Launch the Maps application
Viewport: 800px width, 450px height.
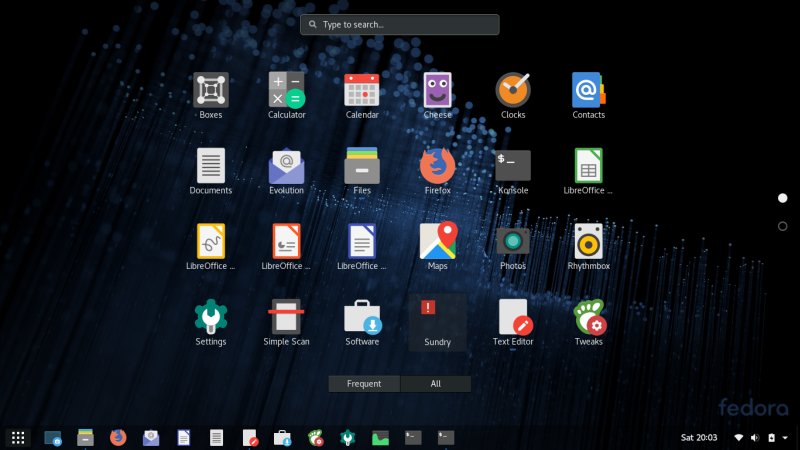(437, 247)
